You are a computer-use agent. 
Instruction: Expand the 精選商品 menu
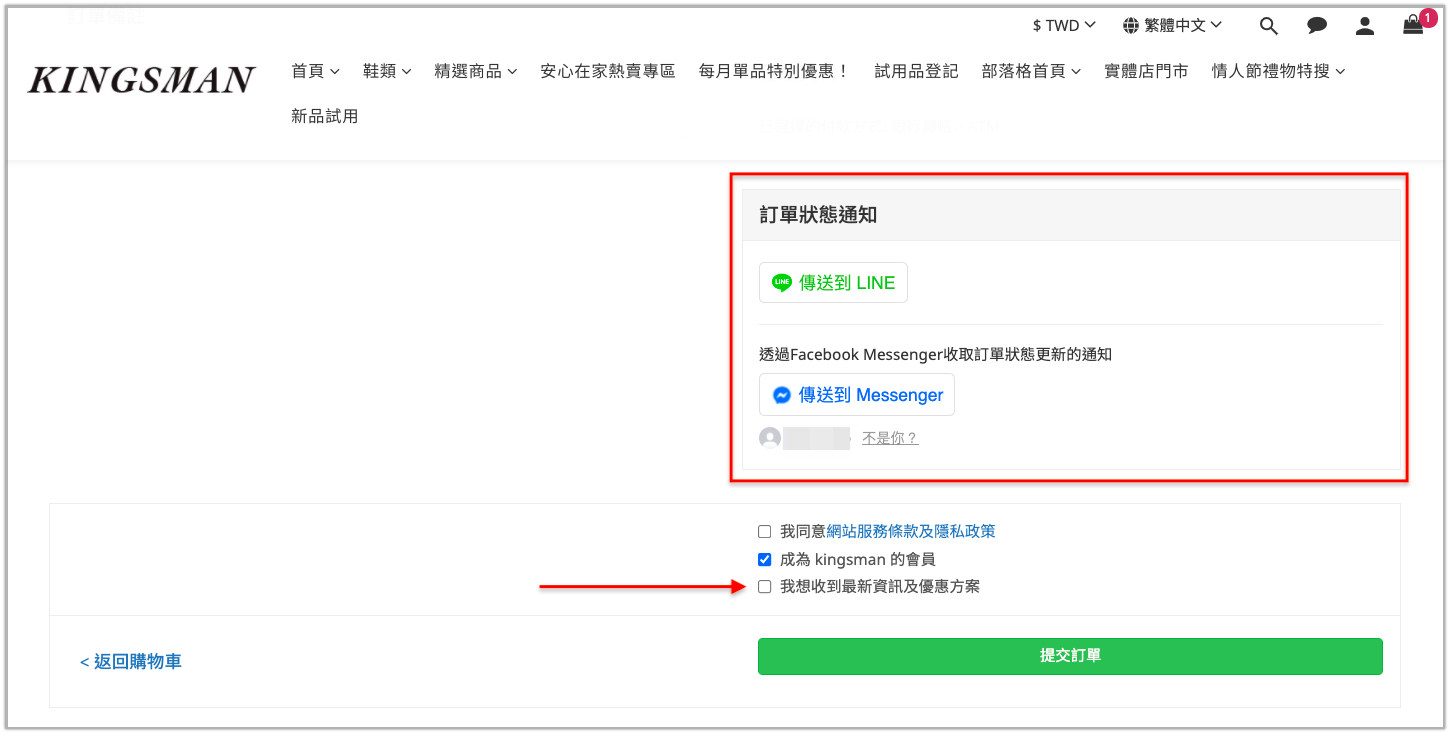point(476,71)
